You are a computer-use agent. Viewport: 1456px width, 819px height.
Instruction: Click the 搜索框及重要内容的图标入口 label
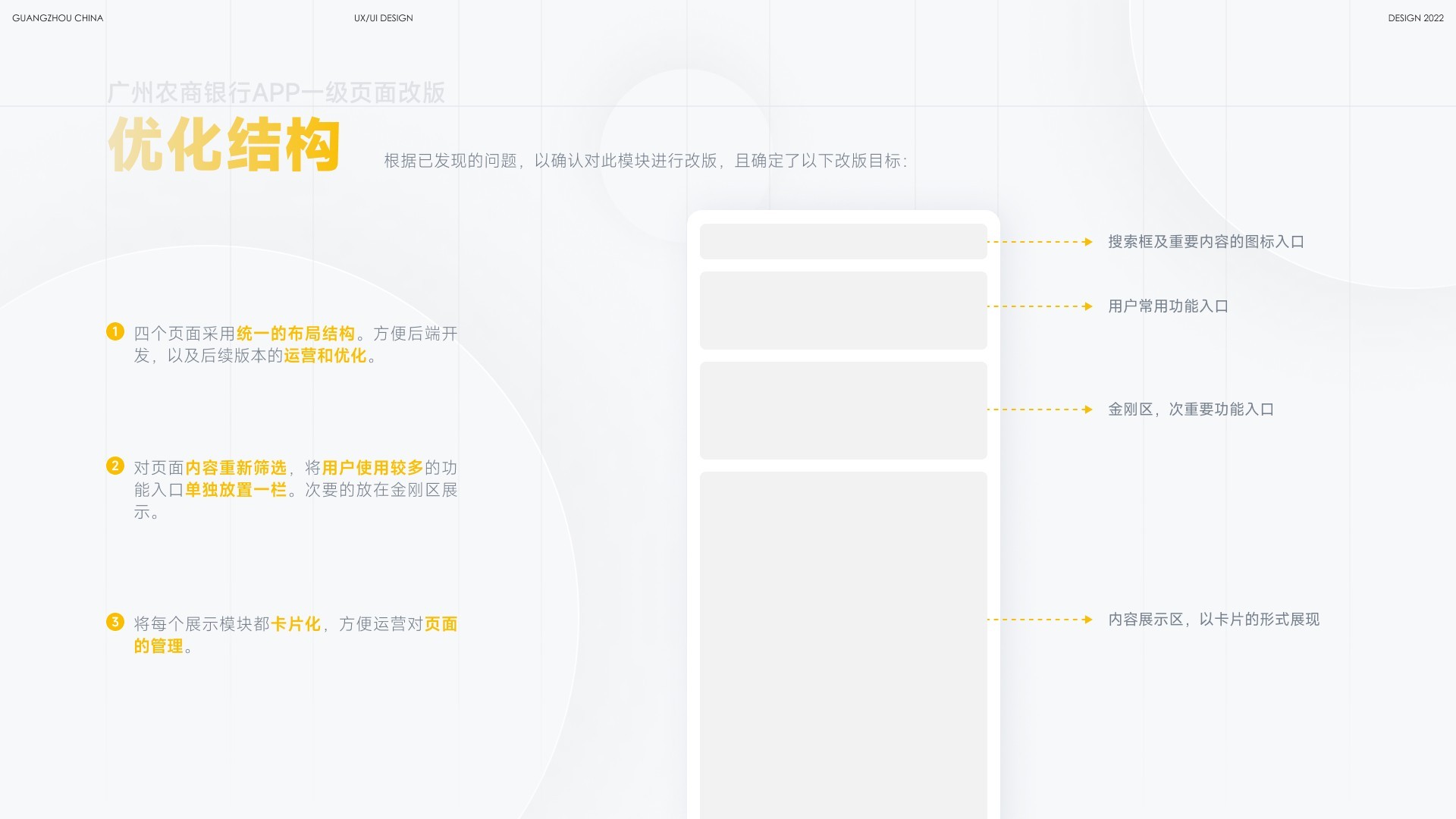click(1206, 242)
